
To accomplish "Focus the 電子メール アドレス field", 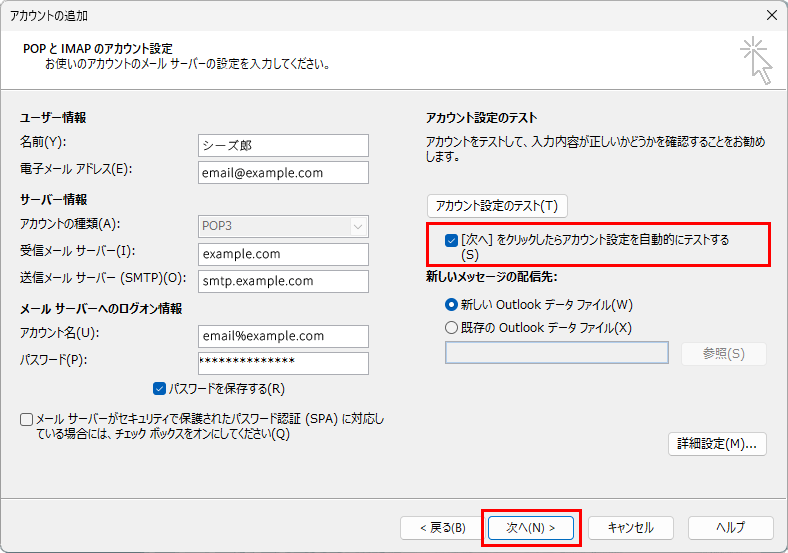I will [x=283, y=172].
